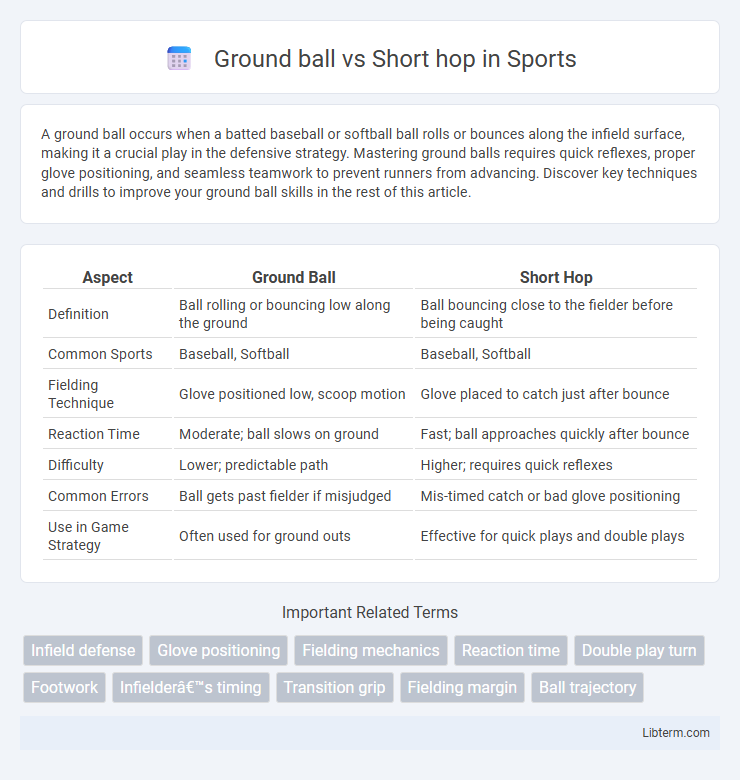
Task: Select the 'Reaction Time' row label
Action: pos(93,434)
